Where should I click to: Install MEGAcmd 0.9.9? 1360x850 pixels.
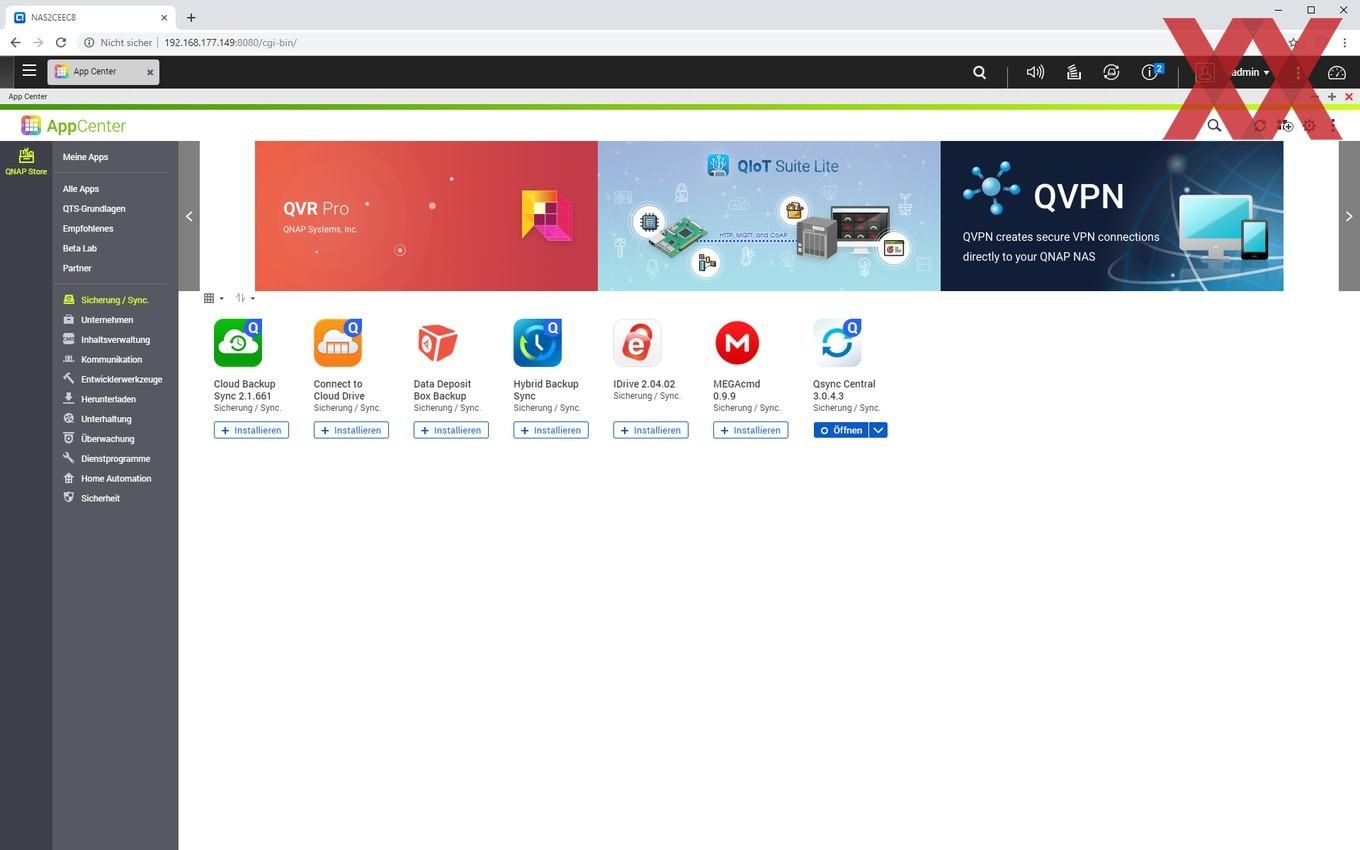[751, 430]
